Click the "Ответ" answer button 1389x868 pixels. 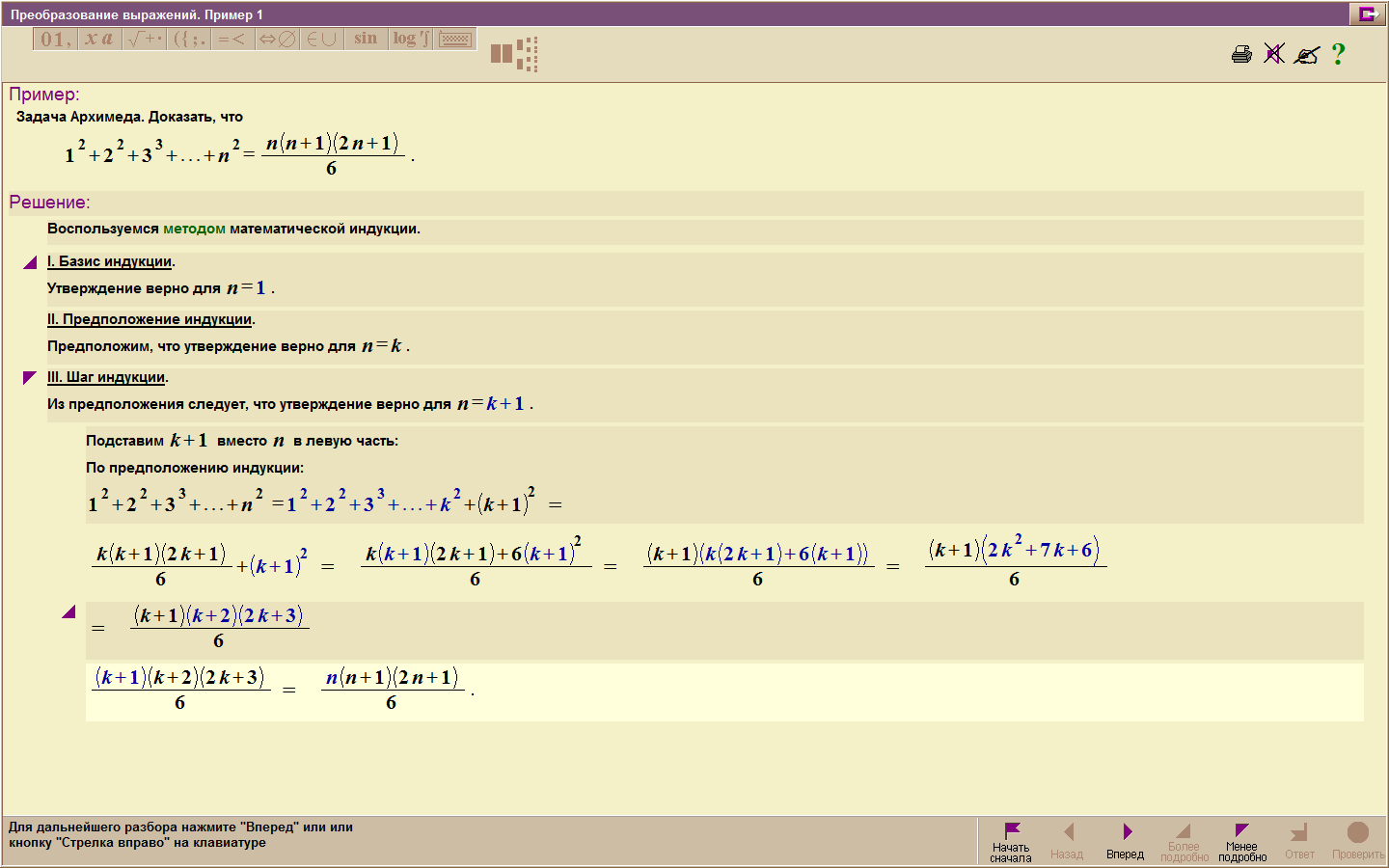coord(1299,842)
